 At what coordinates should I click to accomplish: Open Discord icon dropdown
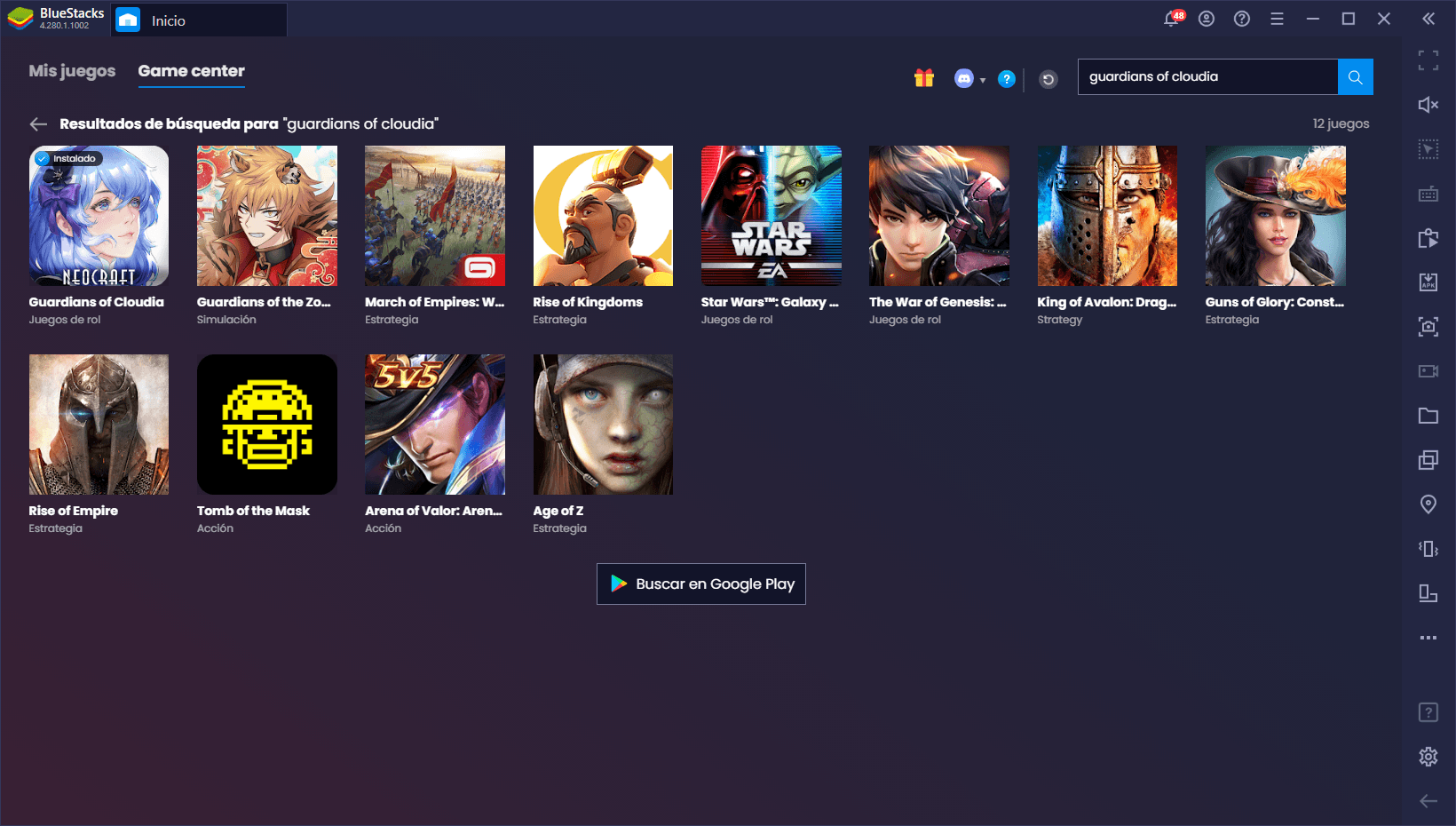pyautogui.click(x=969, y=79)
